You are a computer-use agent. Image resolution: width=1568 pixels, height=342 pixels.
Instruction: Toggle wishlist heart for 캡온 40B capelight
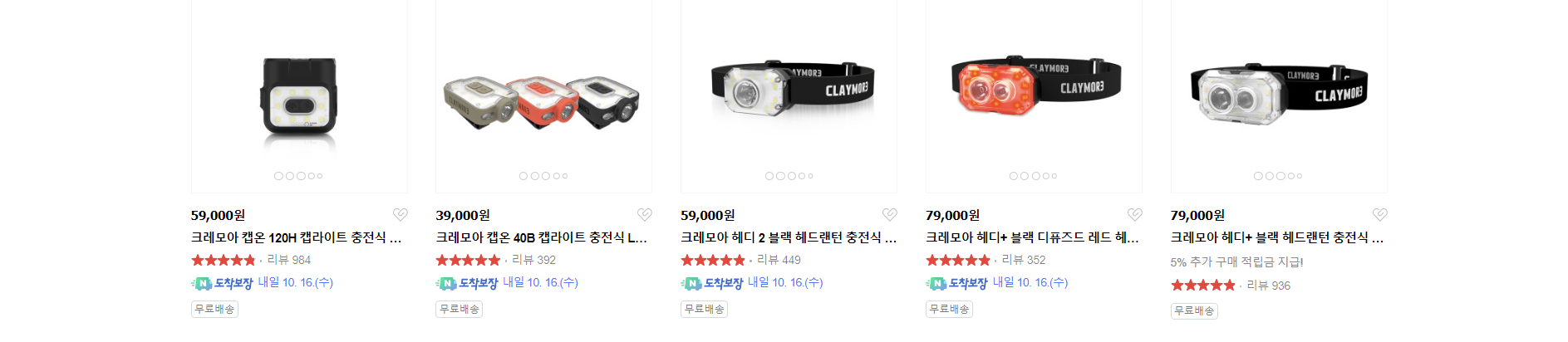645,215
